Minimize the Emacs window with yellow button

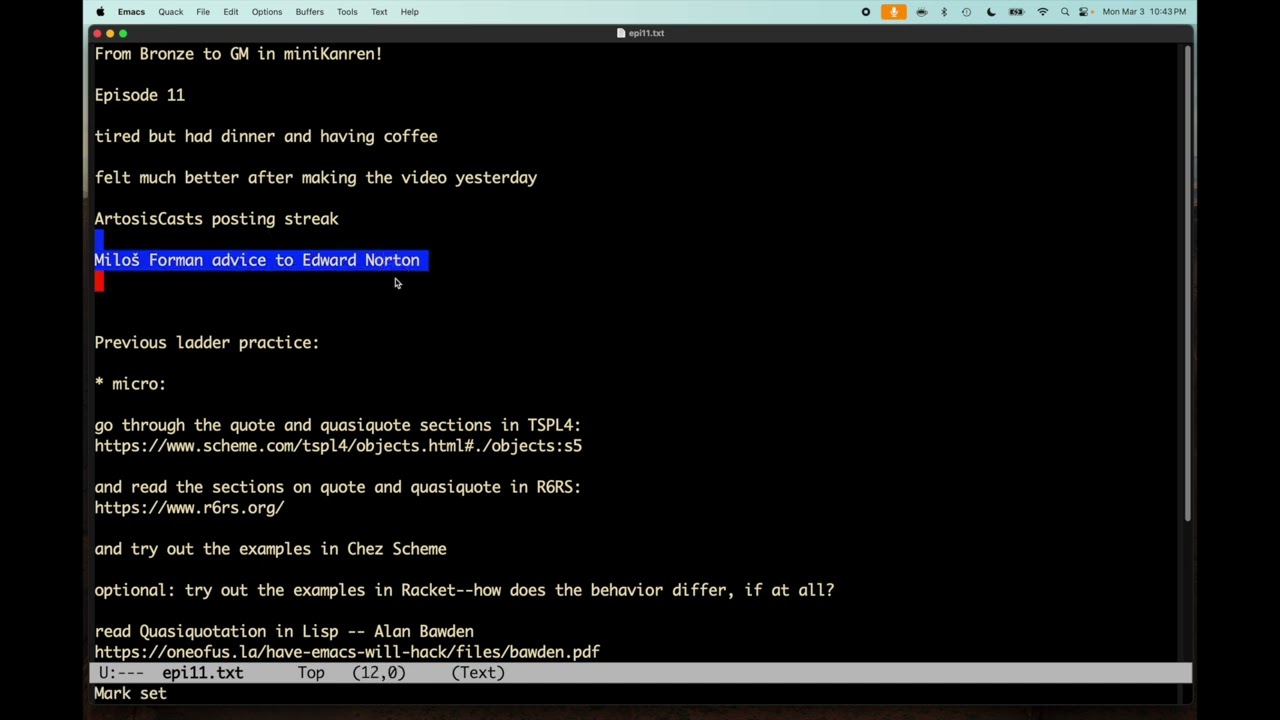[x=110, y=33]
